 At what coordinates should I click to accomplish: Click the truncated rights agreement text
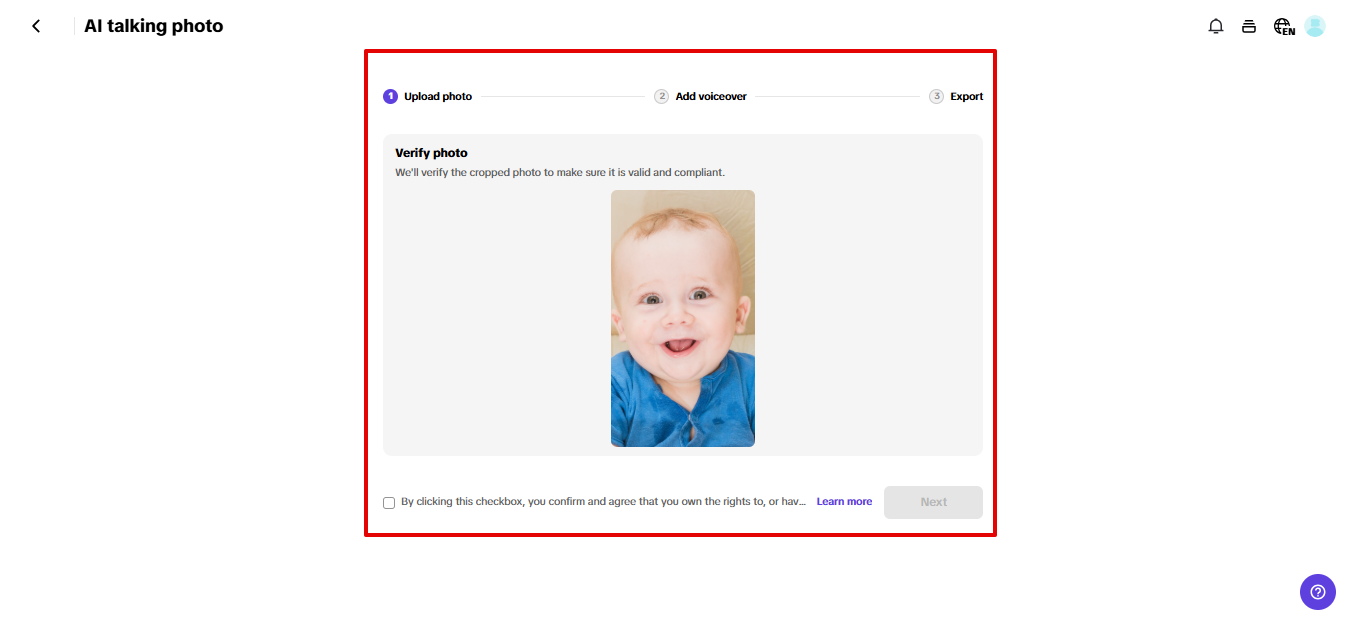pyautogui.click(x=603, y=502)
